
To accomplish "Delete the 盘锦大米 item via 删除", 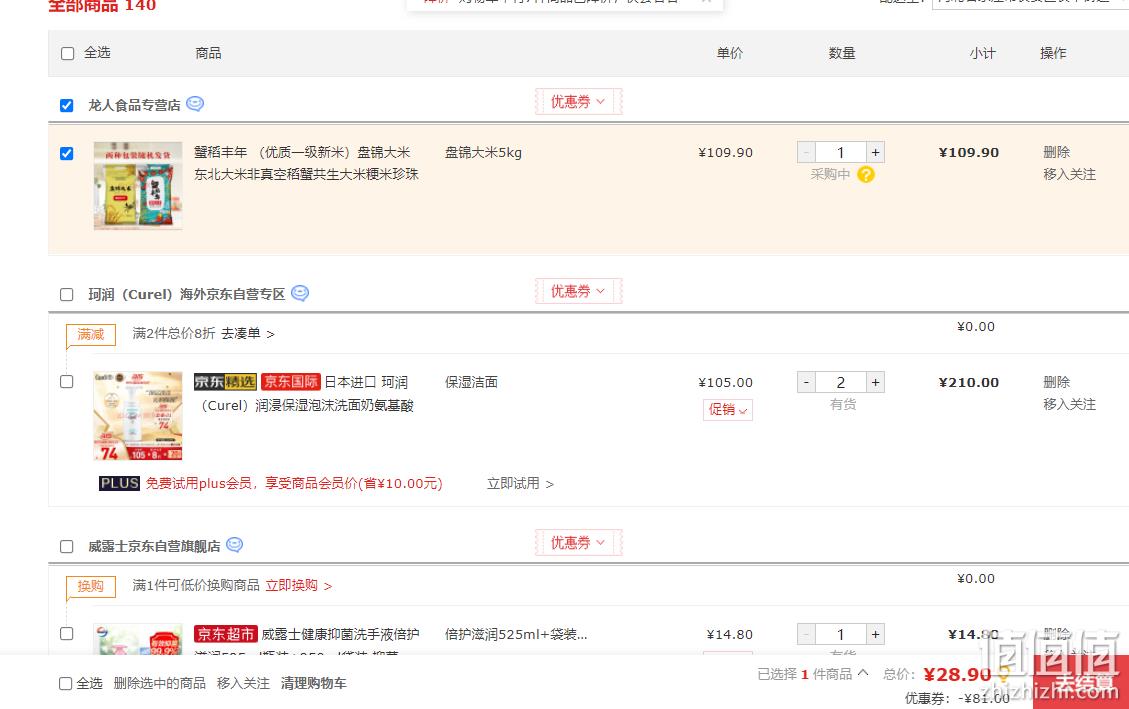I will pos(1057,152).
